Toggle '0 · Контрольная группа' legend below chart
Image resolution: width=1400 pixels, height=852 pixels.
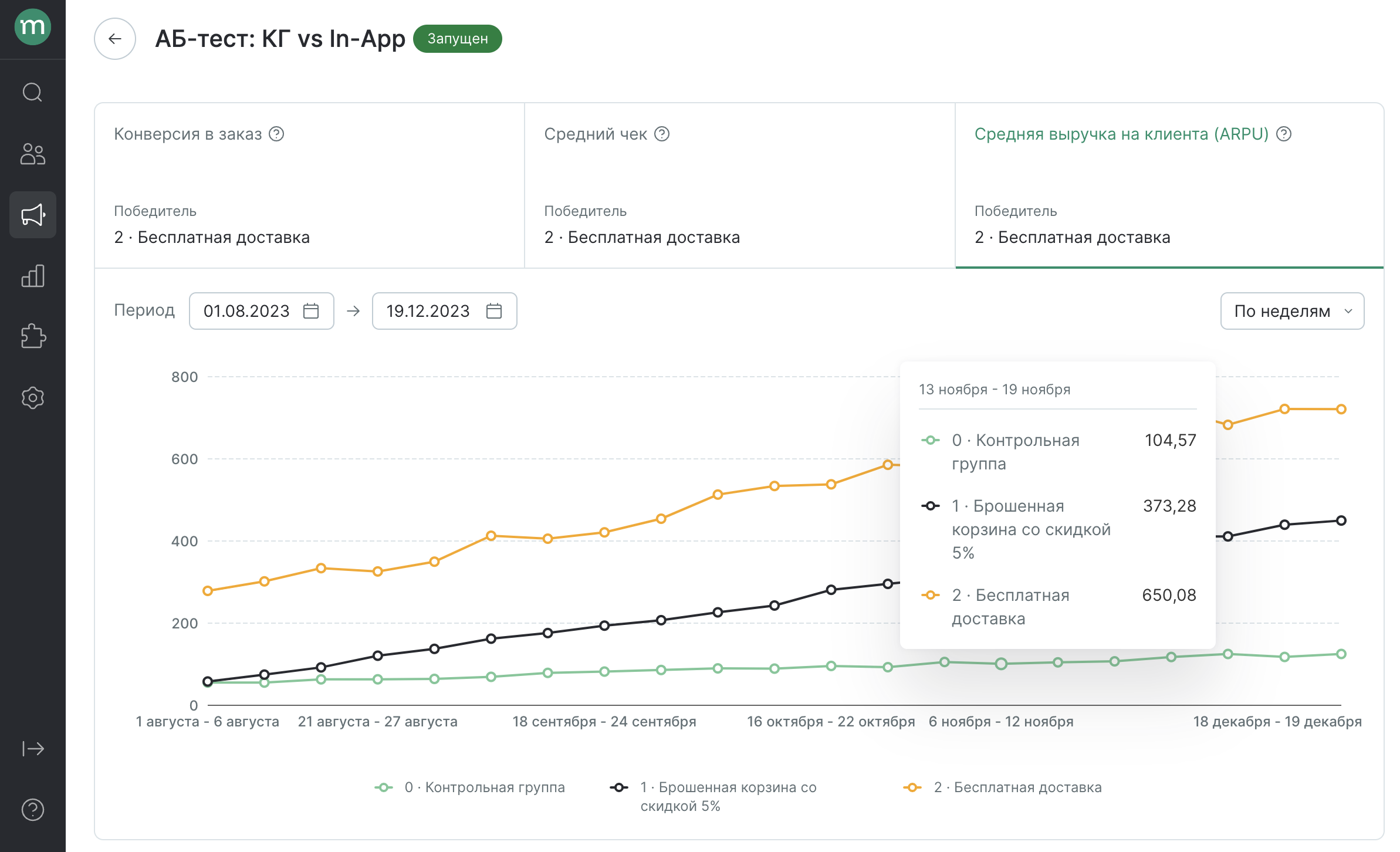click(x=470, y=787)
